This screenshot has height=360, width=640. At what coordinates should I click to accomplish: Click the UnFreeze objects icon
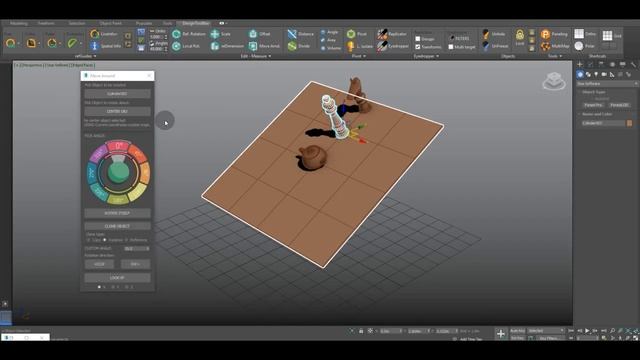pos(485,46)
